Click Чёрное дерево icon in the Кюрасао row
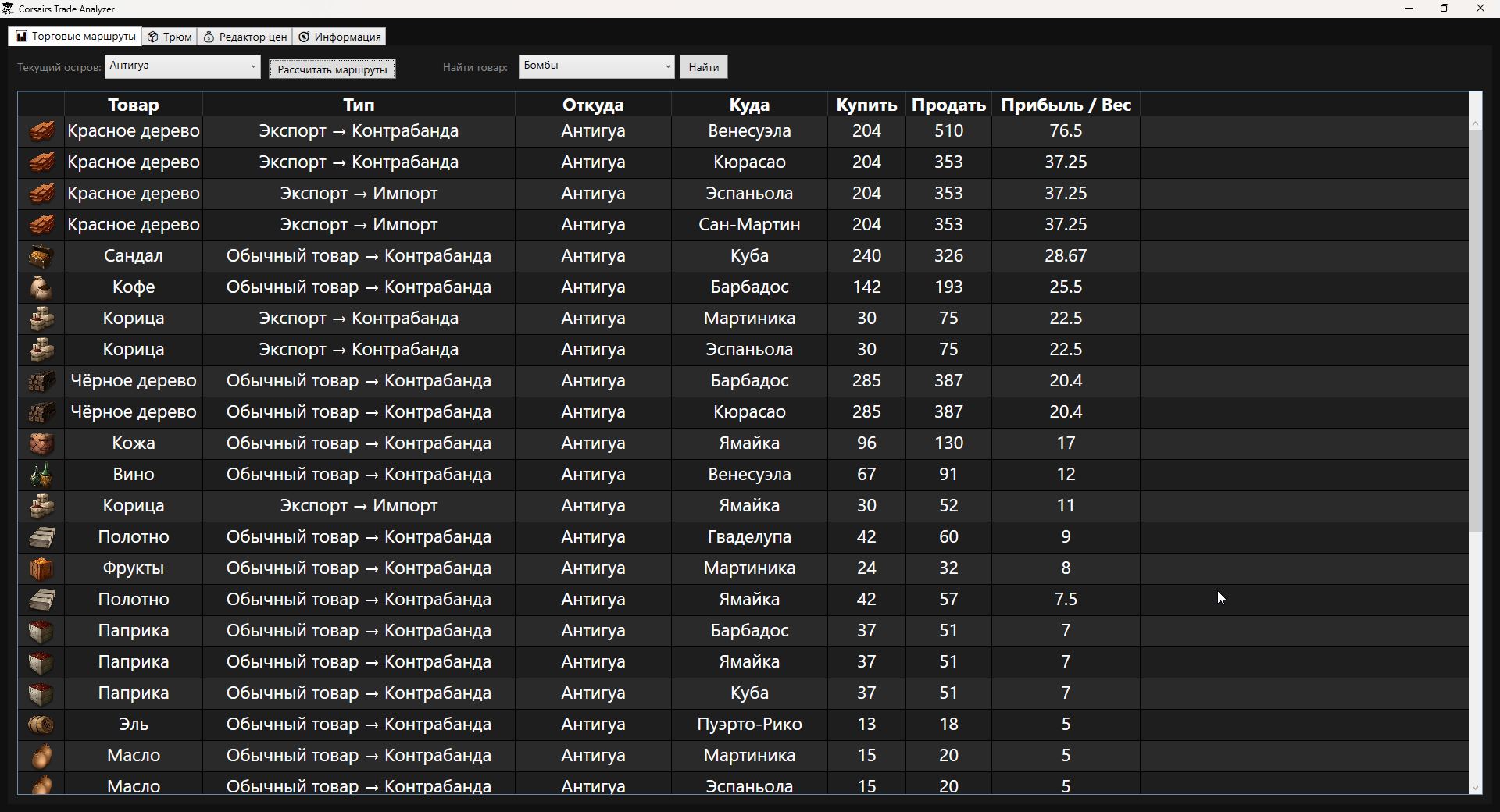This screenshot has height=812, width=1500. click(41, 412)
